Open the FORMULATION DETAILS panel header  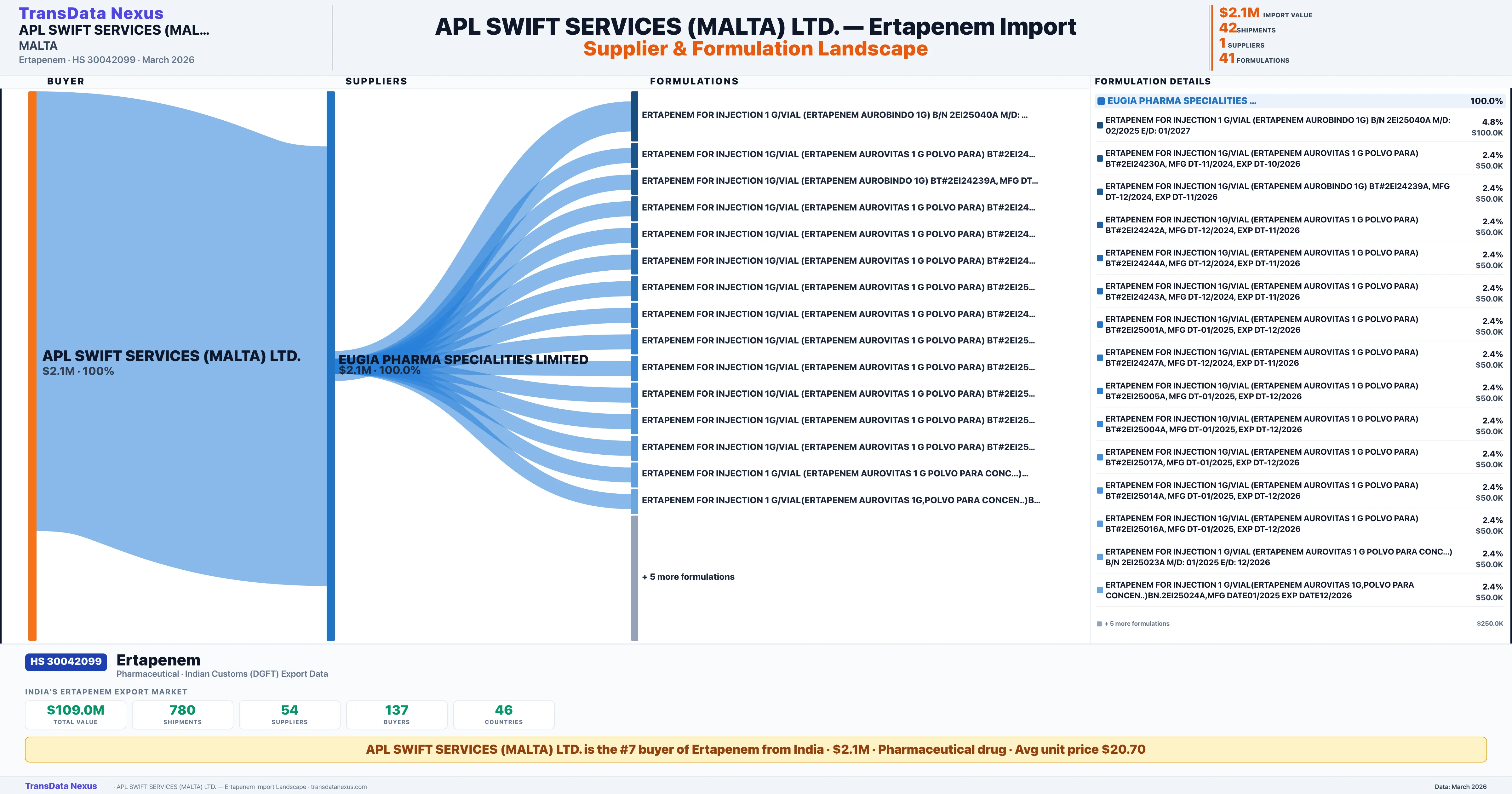click(x=1153, y=81)
